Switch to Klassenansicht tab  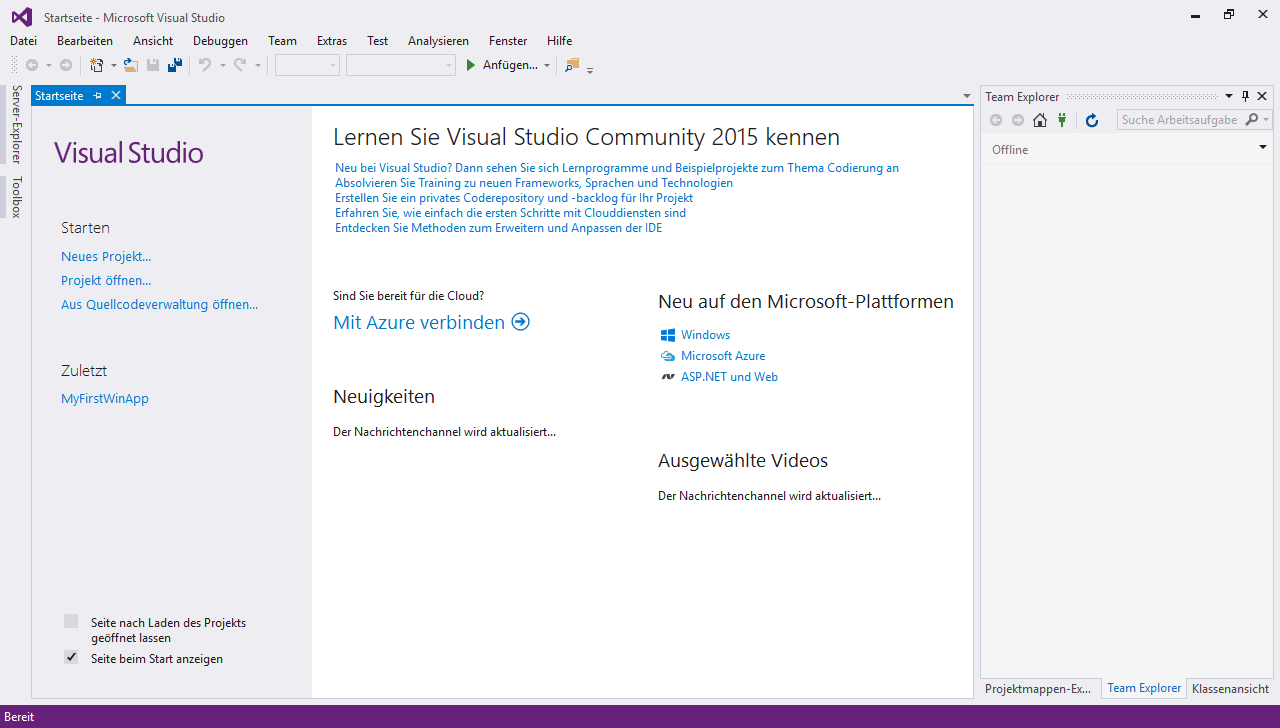pos(1230,689)
